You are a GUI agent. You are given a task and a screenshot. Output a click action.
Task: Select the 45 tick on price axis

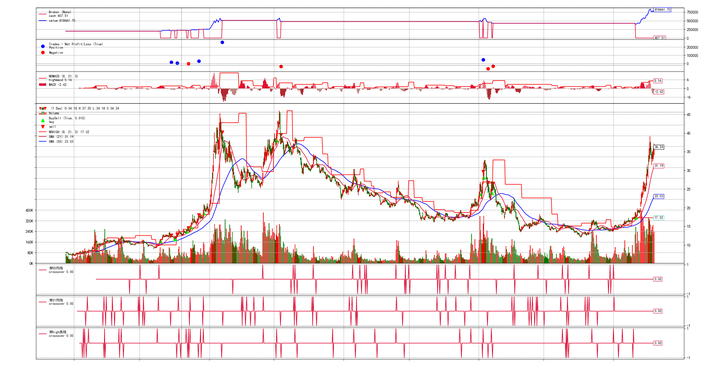click(689, 114)
